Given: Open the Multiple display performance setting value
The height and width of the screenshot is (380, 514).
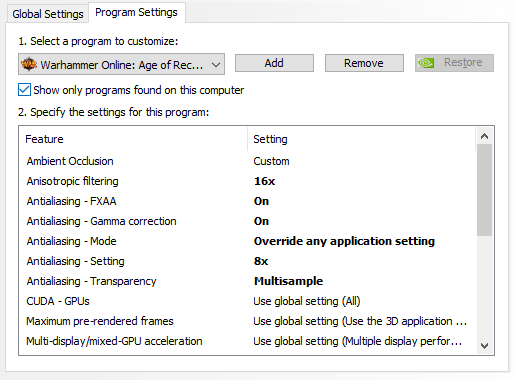Looking at the screenshot, I should point(358,341).
